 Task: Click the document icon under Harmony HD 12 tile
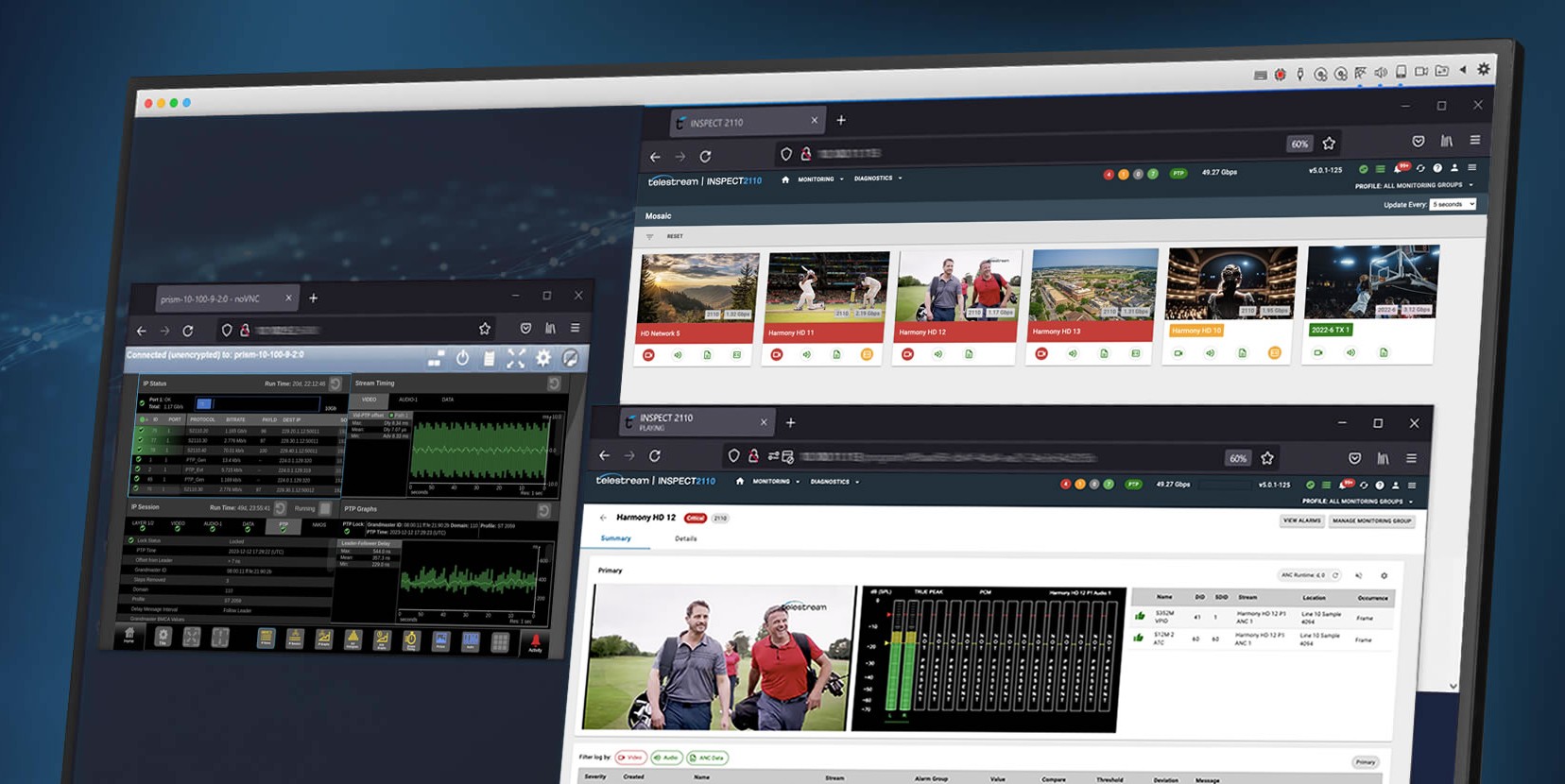pos(969,354)
